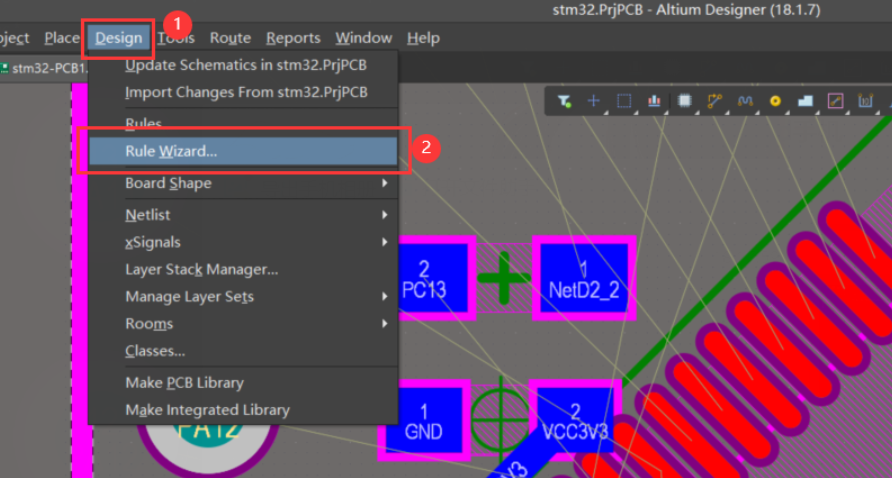Switch to the stm32-PCB1 document tab
892x478 pixels.
[x=44, y=69]
